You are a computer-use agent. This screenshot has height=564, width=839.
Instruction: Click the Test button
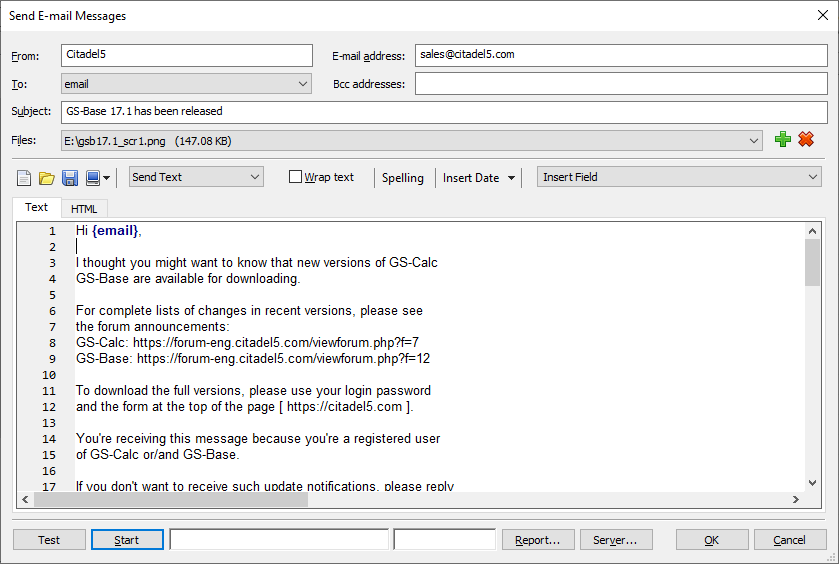point(49,540)
